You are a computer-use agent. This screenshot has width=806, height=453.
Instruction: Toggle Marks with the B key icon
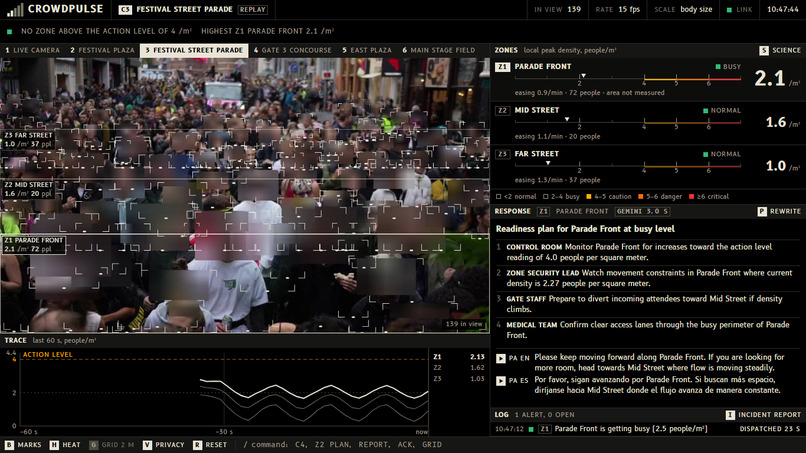tap(9, 445)
